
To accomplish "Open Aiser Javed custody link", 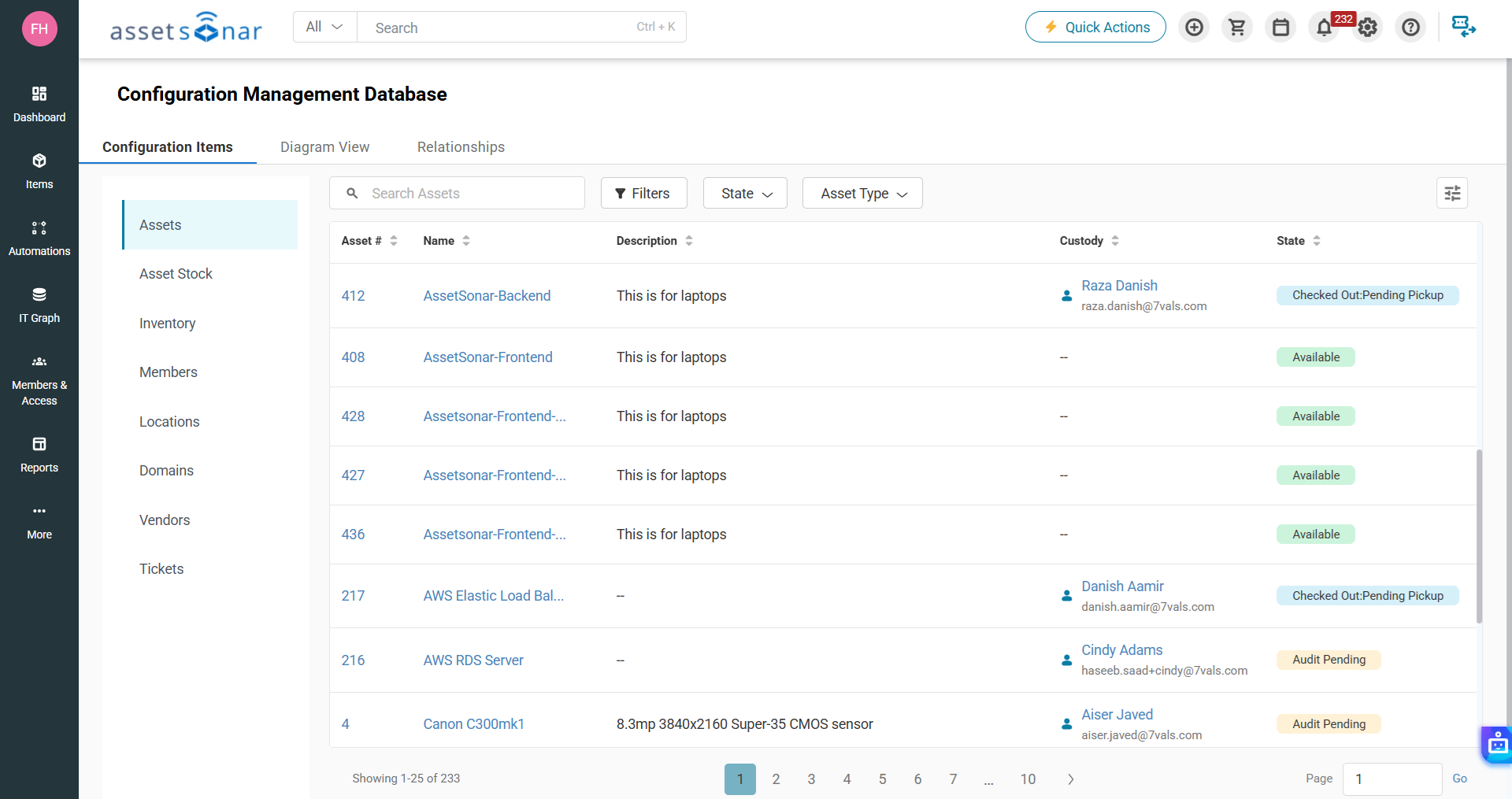I will (x=1117, y=715).
